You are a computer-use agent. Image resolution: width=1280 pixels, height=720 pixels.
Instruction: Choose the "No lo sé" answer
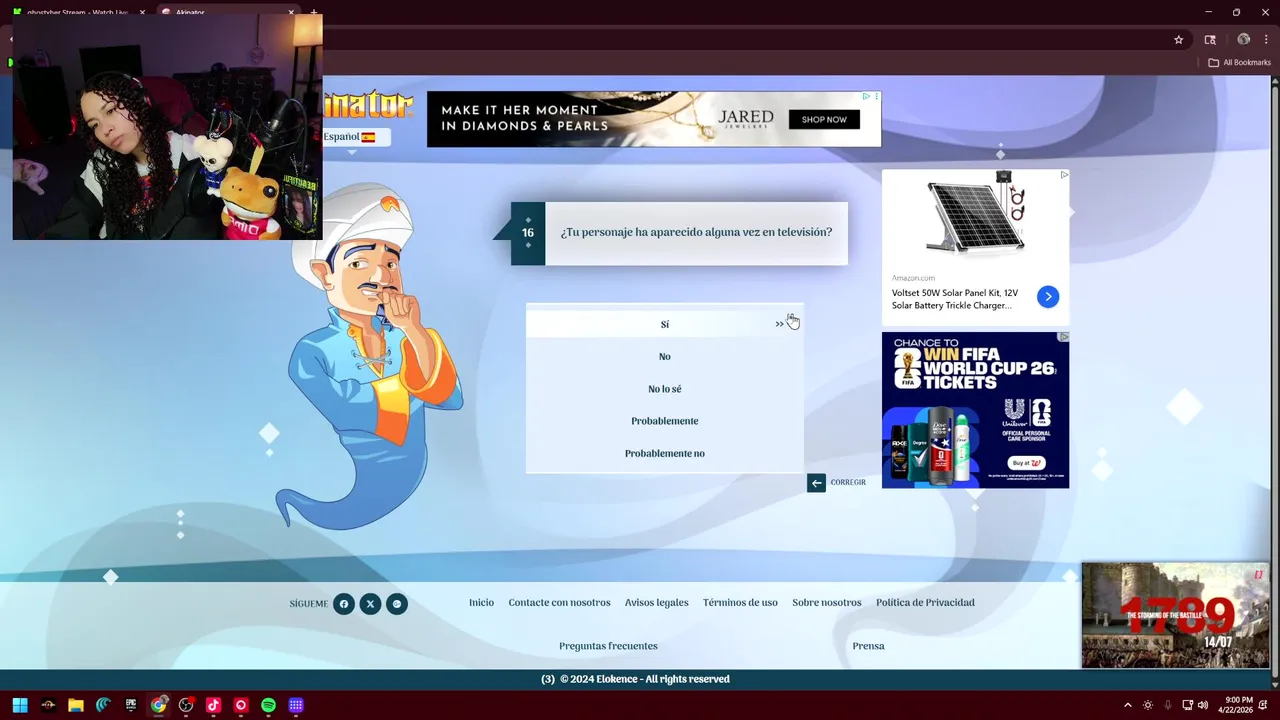click(x=665, y=389)
